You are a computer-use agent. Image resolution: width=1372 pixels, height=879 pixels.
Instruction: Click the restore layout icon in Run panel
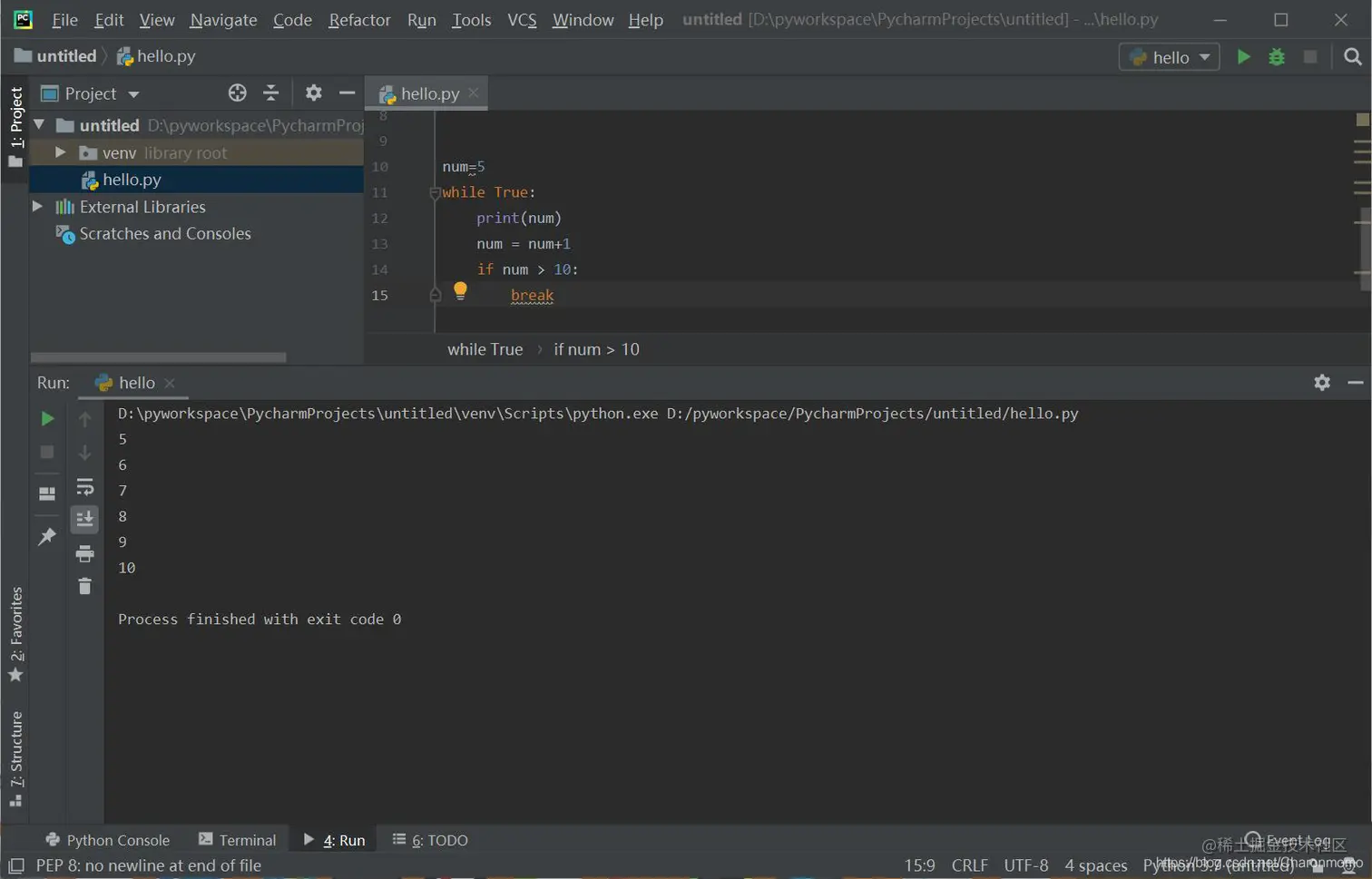pyautogui.click(x=47, y=493)
